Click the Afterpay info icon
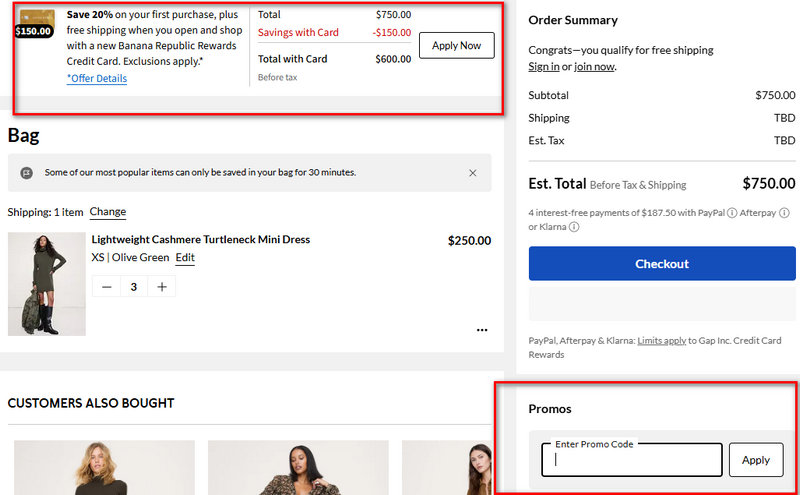The image size is (800, 495). [x=784, y=213]
